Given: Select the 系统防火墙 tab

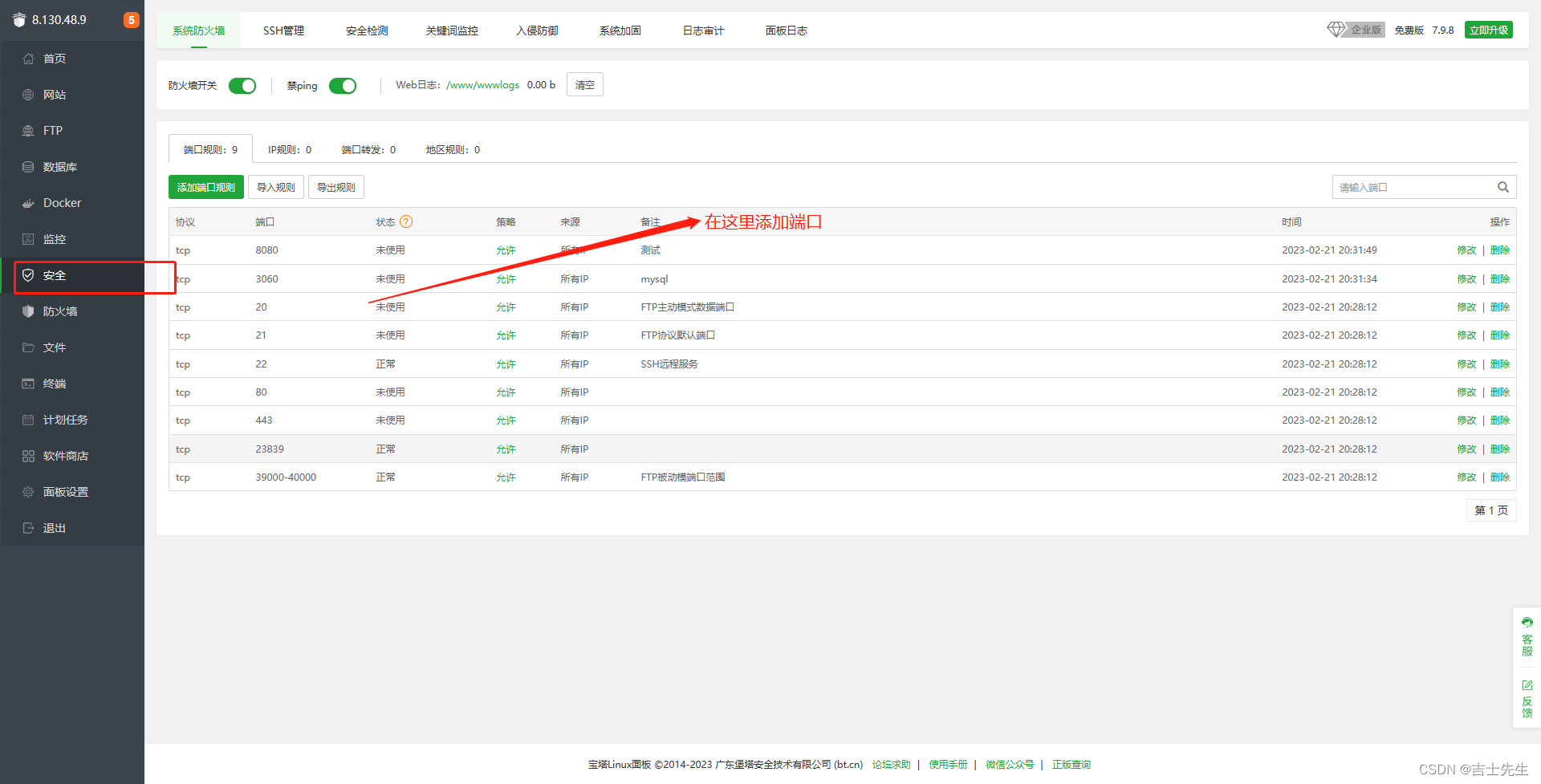Looking at the screenshot, I should coord(199,30).
